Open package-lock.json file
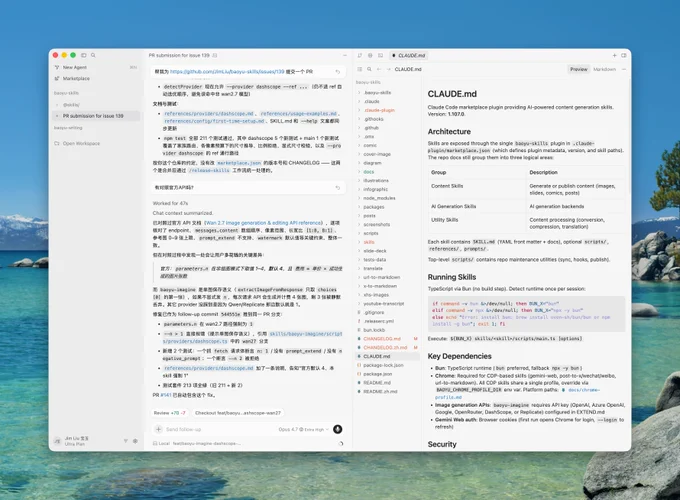The width and height of the screenshot is (680, 500). (383, 365)
